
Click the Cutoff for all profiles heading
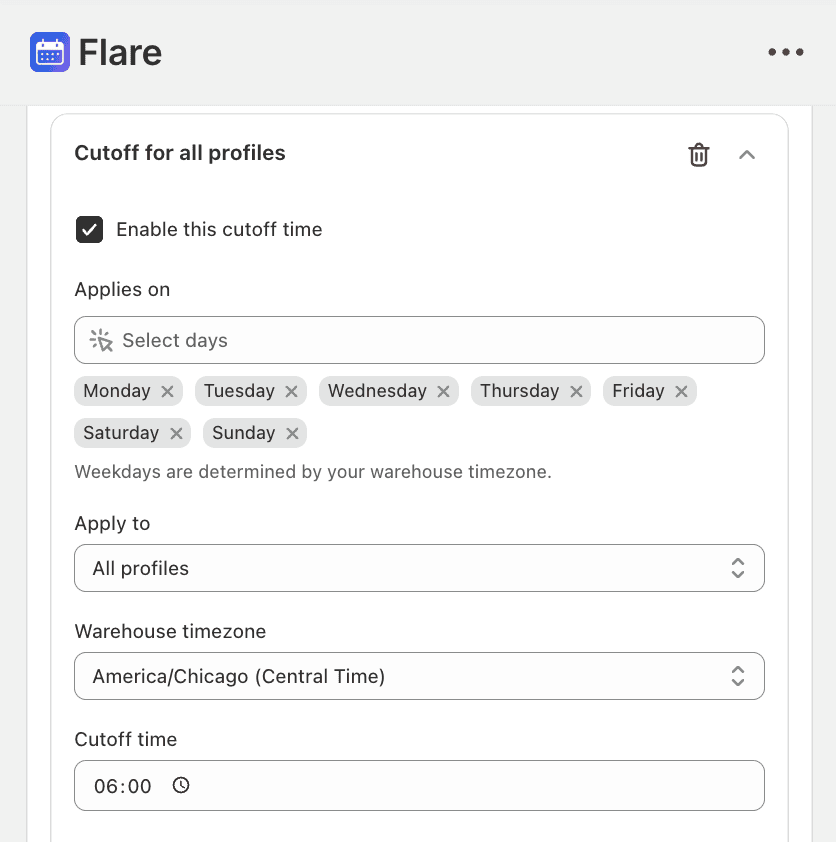click(180, 153)
